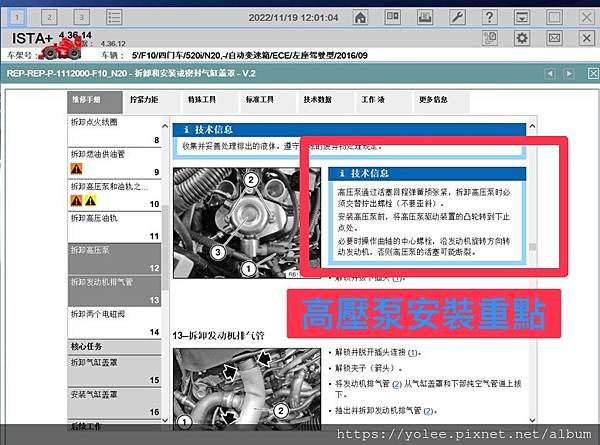Switch to the 更多信息 tab
600x445 pixels.
tap(441, 102)
